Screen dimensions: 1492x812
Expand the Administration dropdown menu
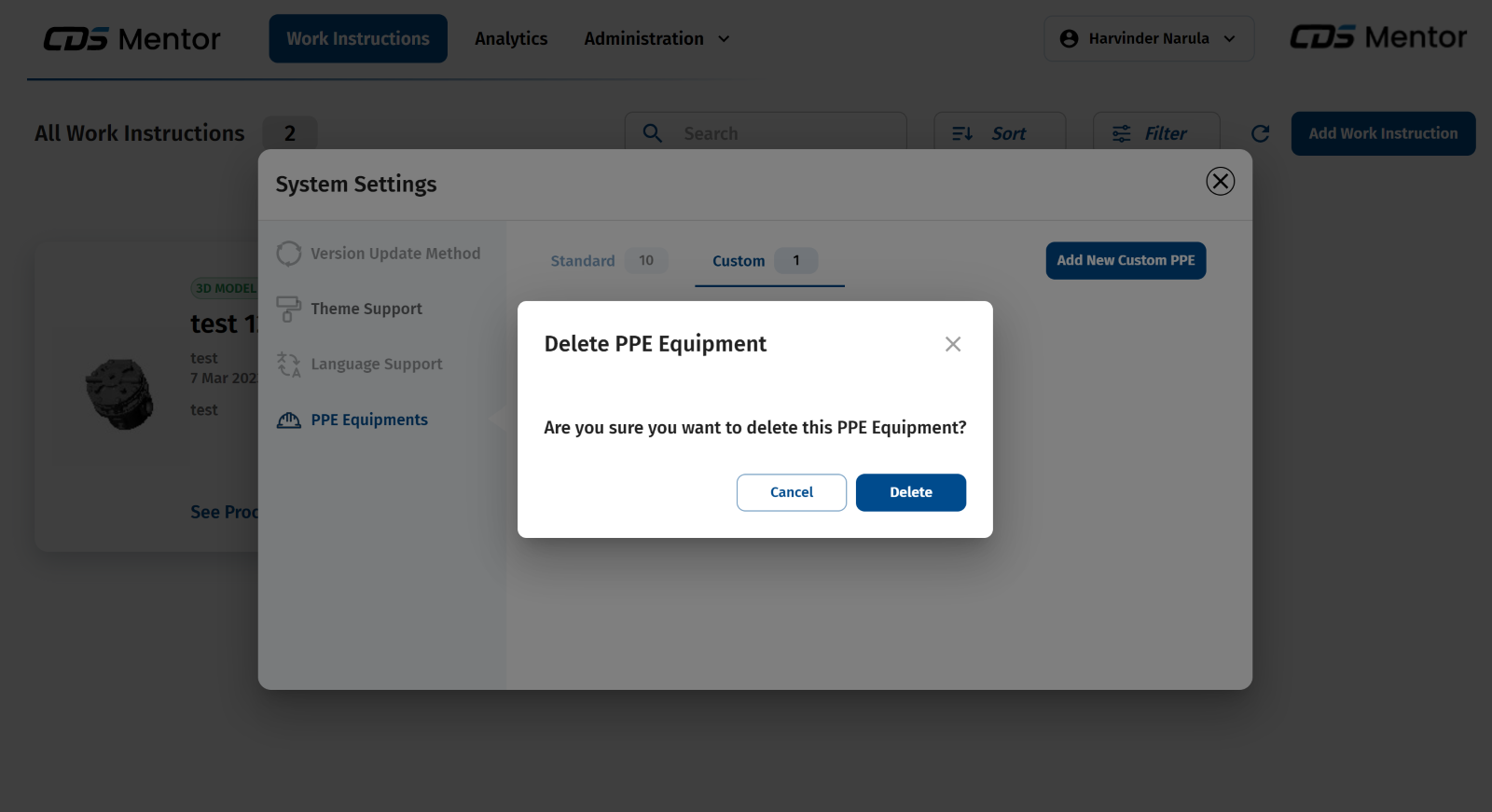656,39
